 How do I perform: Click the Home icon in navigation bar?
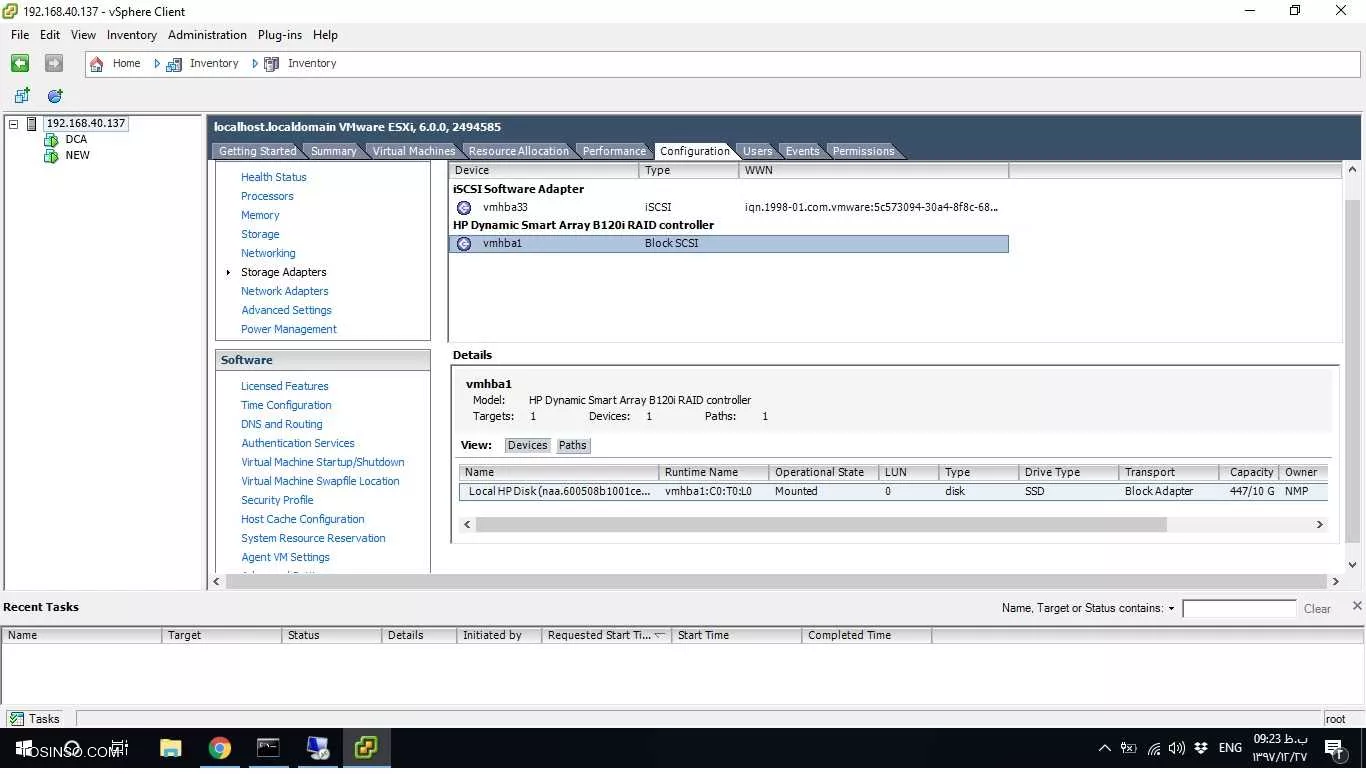97,63
